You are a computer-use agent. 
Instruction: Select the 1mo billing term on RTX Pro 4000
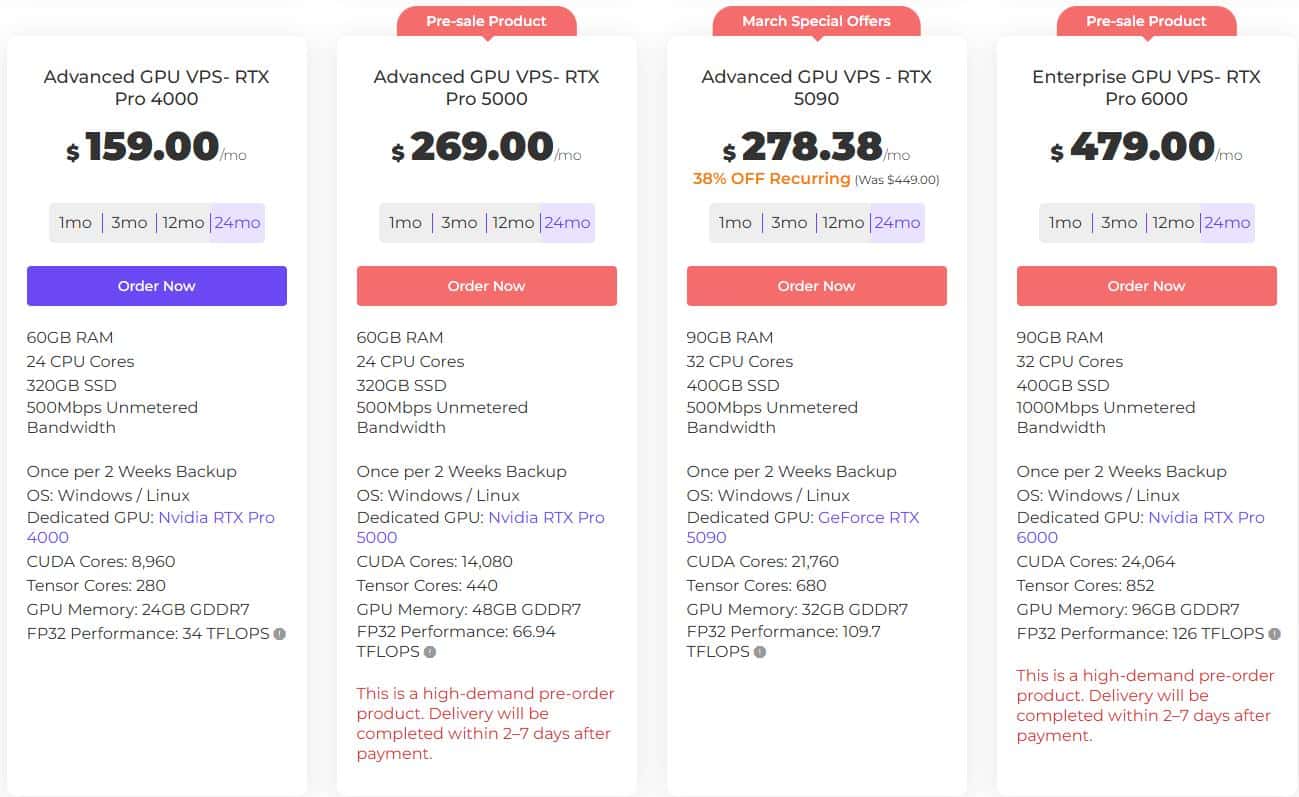pyautogui.click(x=75, y=222)
